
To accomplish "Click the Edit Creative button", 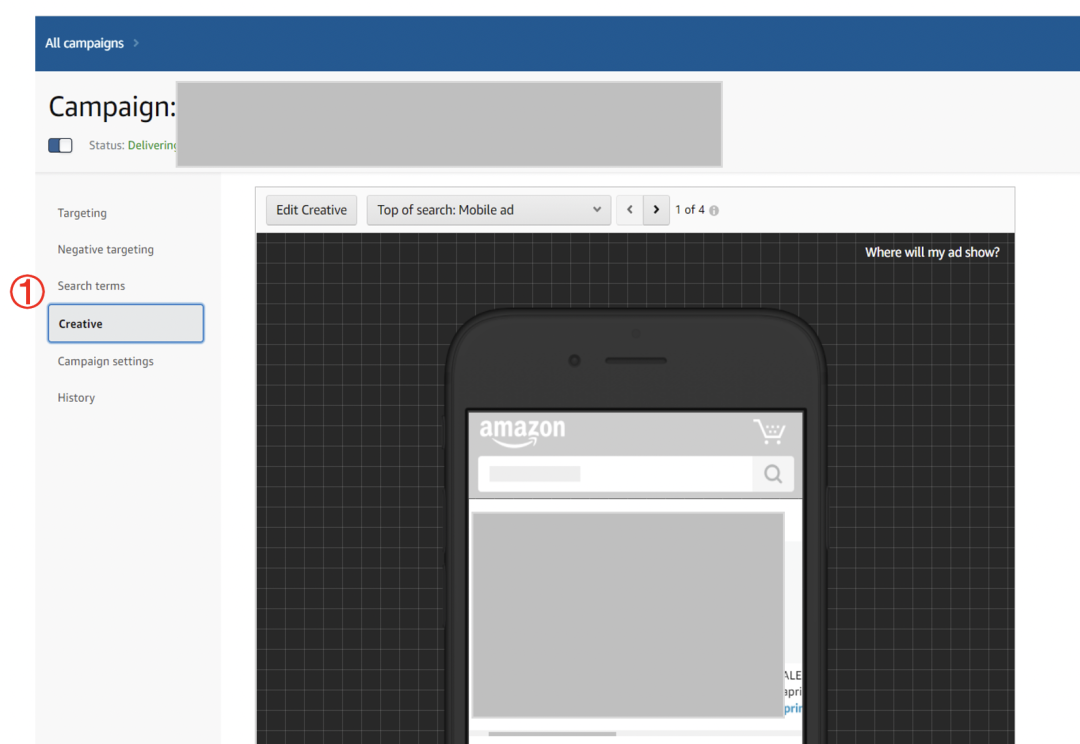I will click(x=311, y=210).
